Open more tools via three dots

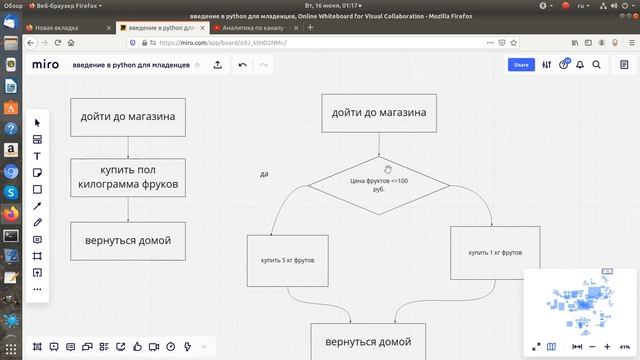point(37,289)
